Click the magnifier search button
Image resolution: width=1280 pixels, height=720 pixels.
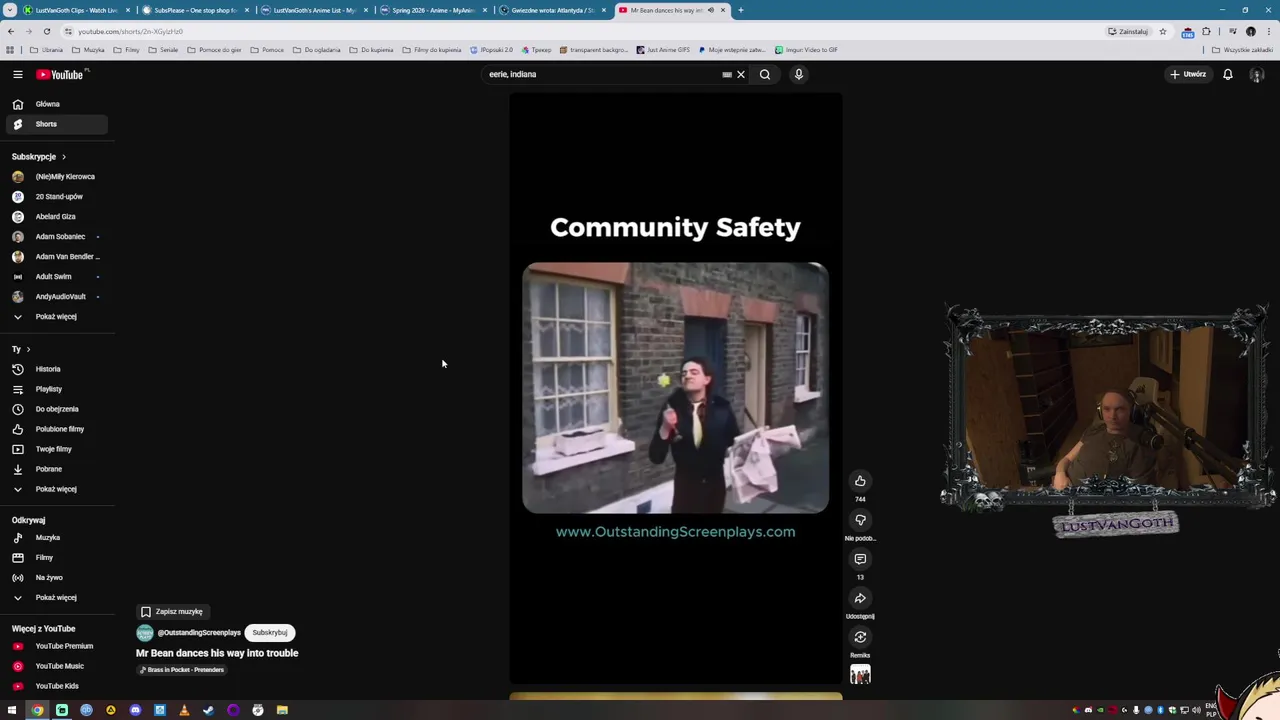pyautogui.click(x=765, y=74)
